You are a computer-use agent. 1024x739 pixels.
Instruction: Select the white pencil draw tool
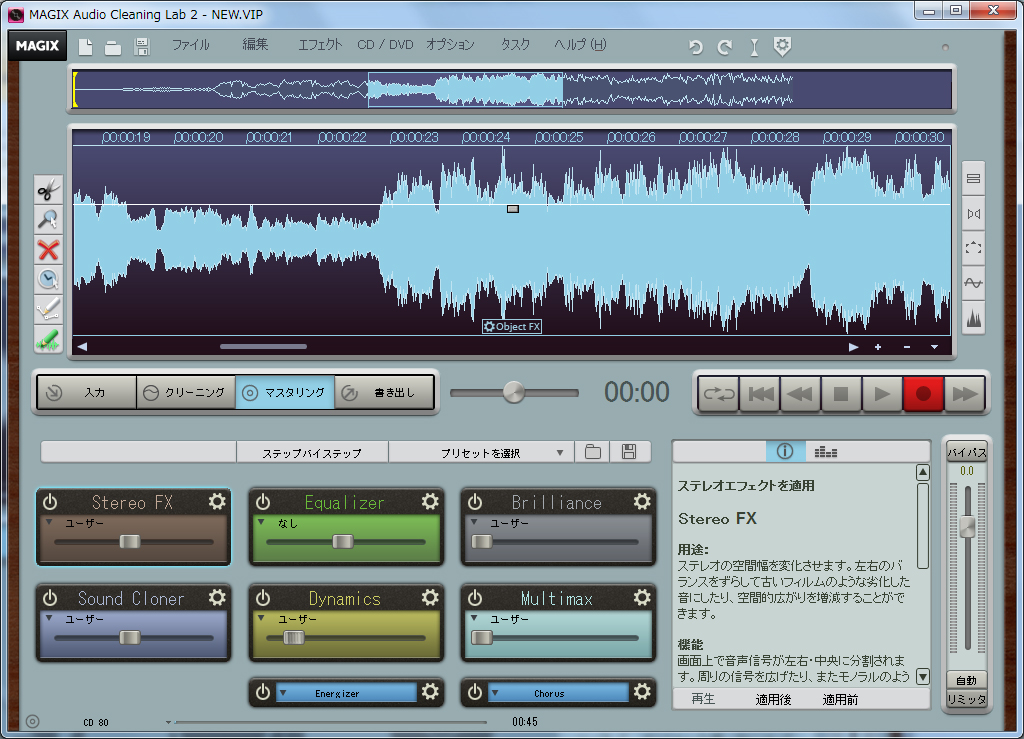click(x=48, y=309)
